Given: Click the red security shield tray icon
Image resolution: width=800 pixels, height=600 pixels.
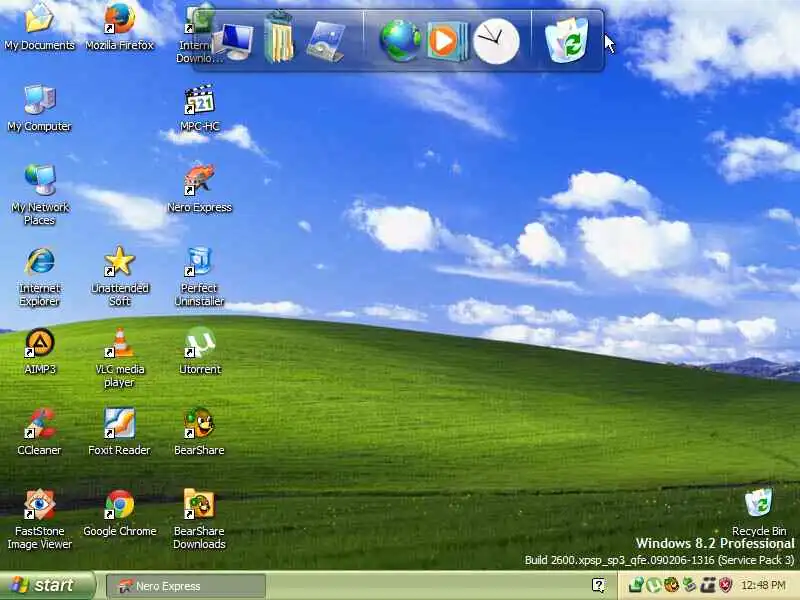Looking at the screenshot, I should click(726, 585).
